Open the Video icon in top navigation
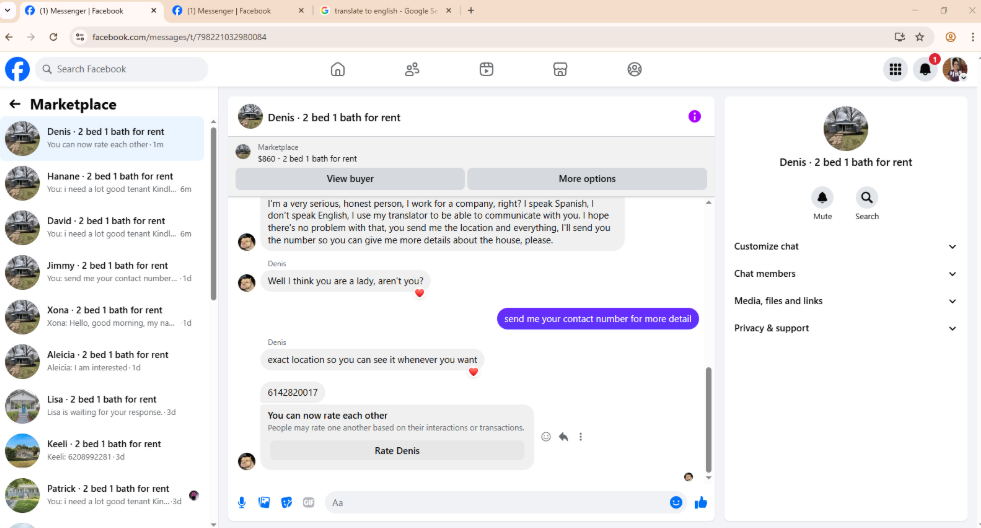This screenshot has width=981, height=528. coord(486,69)
